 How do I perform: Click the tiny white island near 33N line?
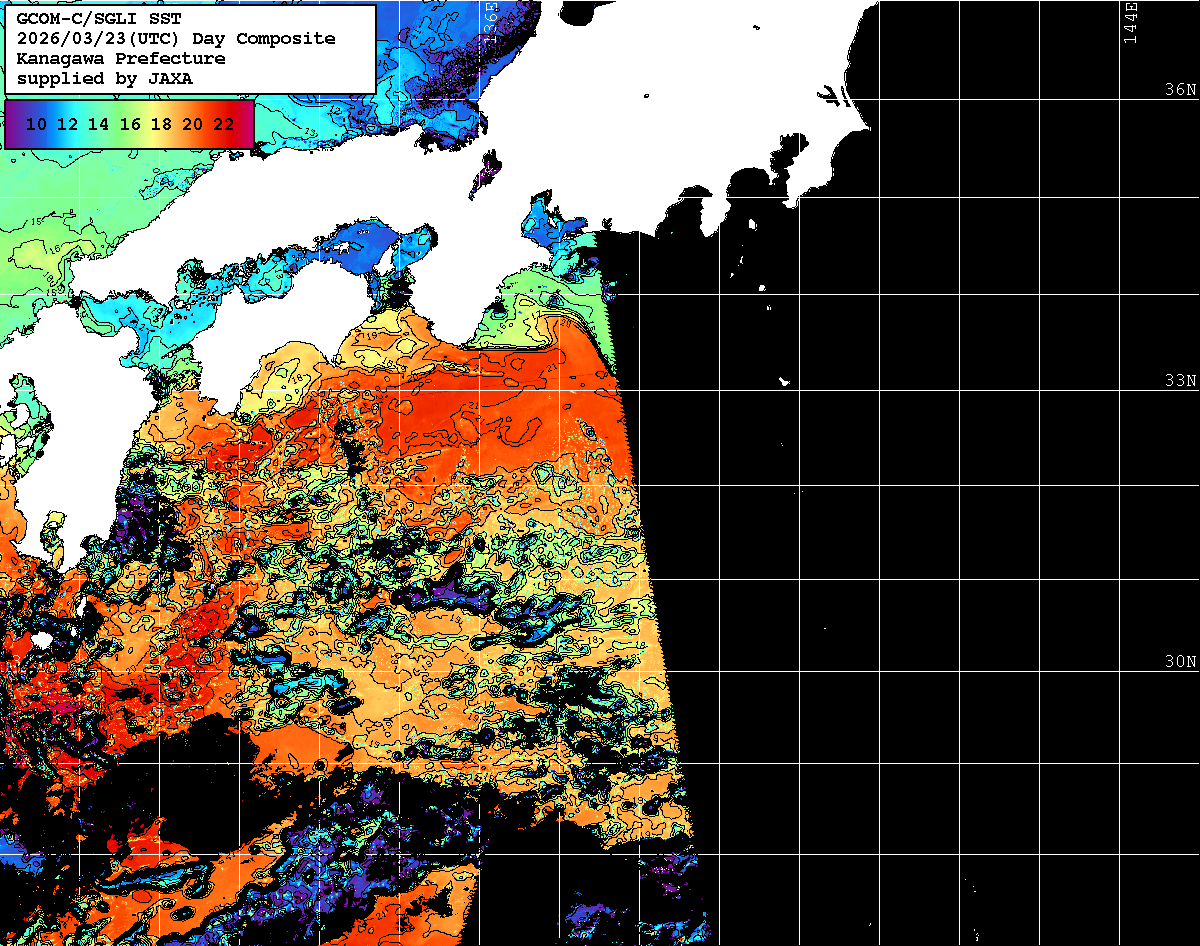784,381
